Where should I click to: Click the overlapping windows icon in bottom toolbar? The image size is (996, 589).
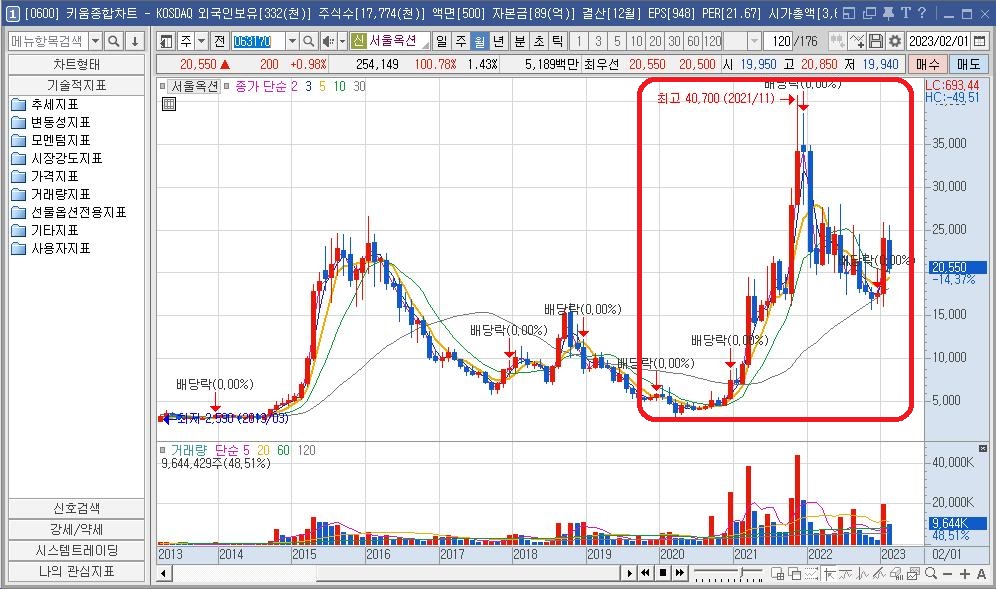click(x=794, y=573)
